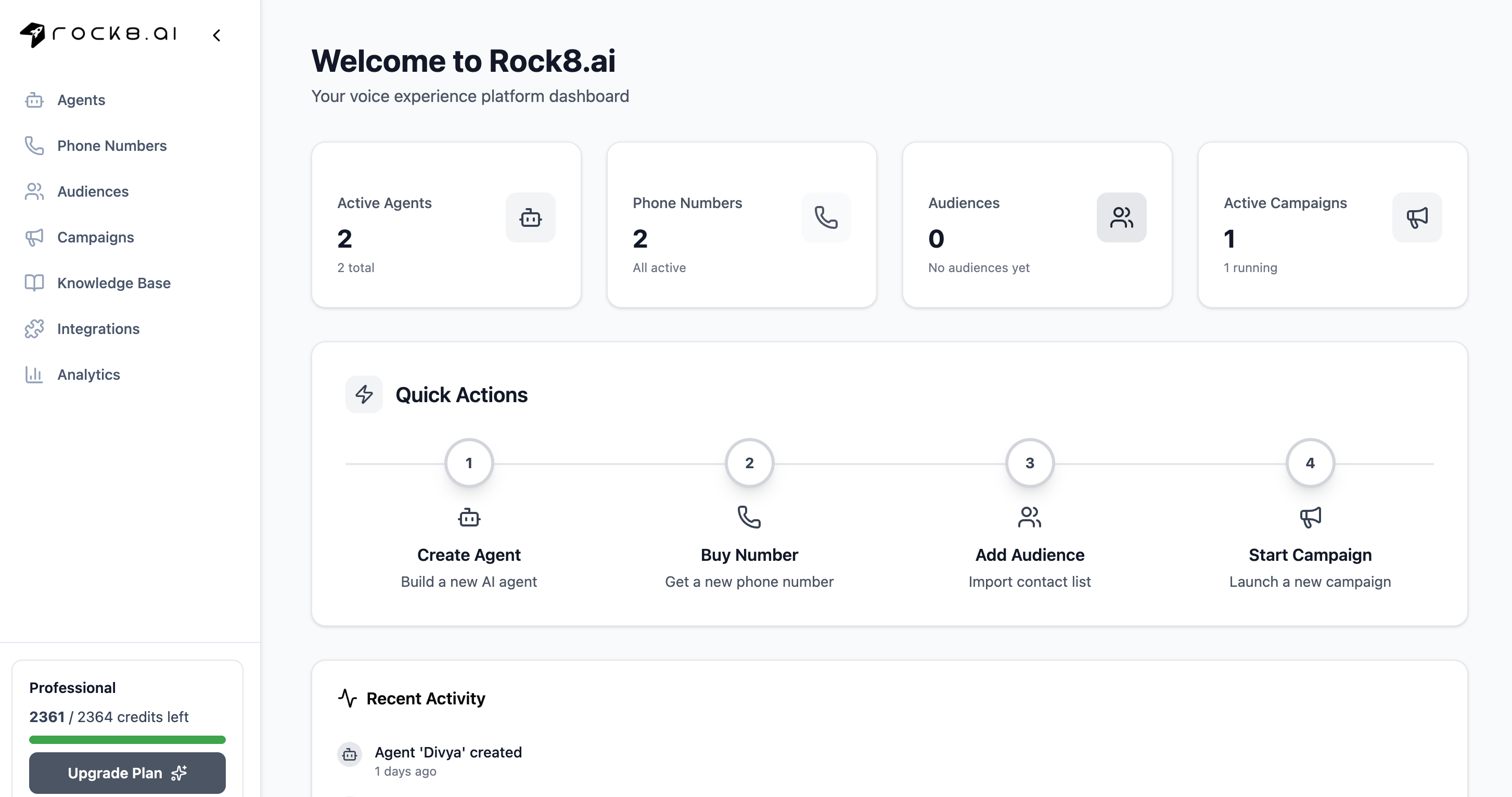This screenshot has width=1512, height=797.
Task: Open the Audiences section from sidebar
Action: 34,191
